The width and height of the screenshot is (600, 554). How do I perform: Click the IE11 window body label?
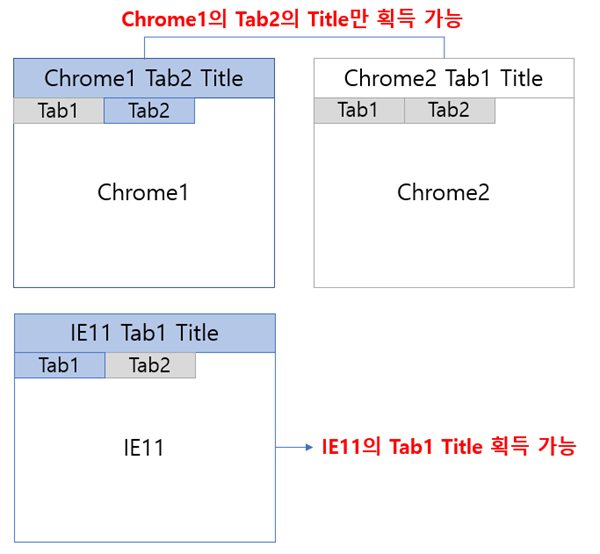[x=144, y=447]
